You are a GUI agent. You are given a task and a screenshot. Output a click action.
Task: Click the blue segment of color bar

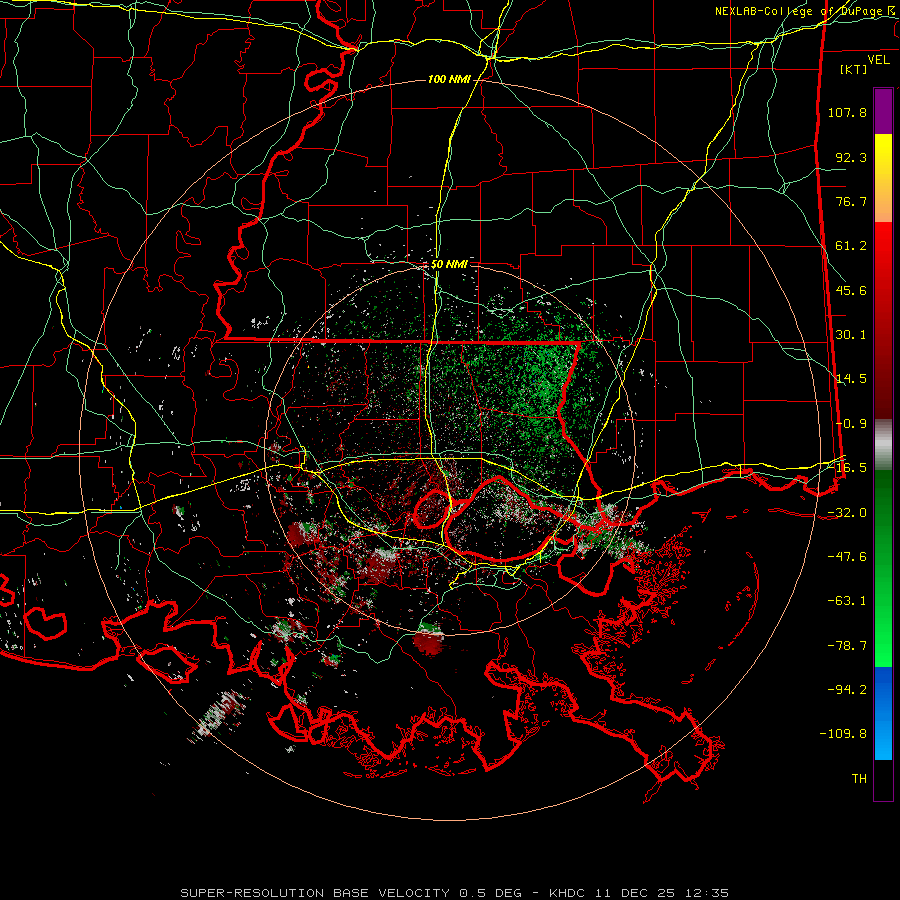[883, 713]
